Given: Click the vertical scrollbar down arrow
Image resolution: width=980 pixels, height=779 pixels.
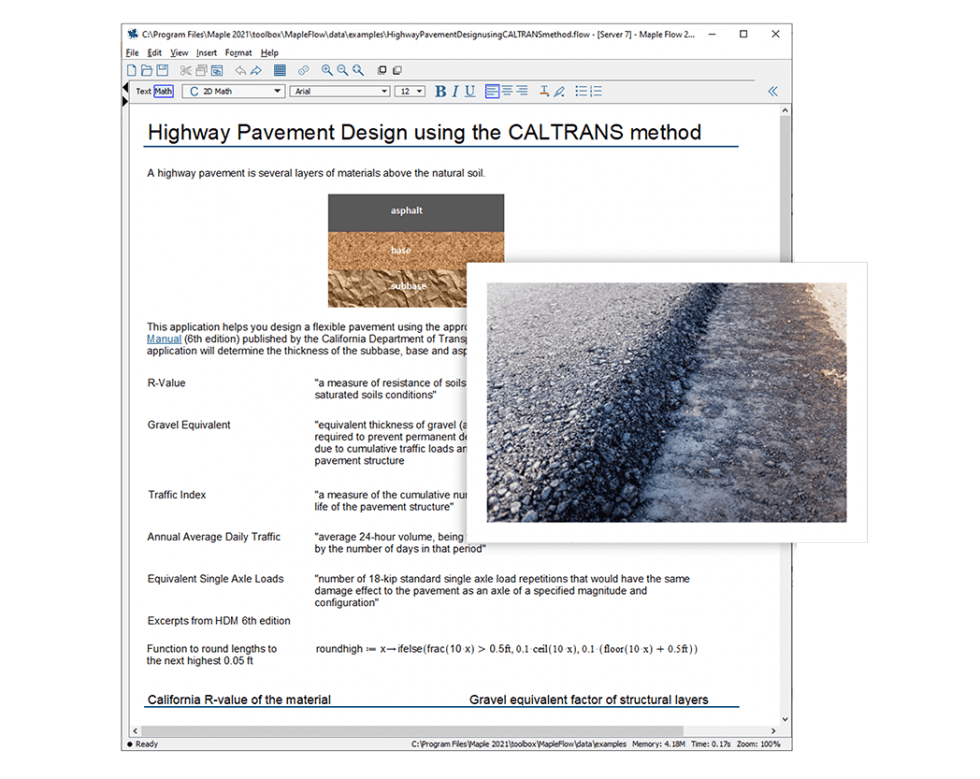Looking at the screenshot, I should point(785,718).
